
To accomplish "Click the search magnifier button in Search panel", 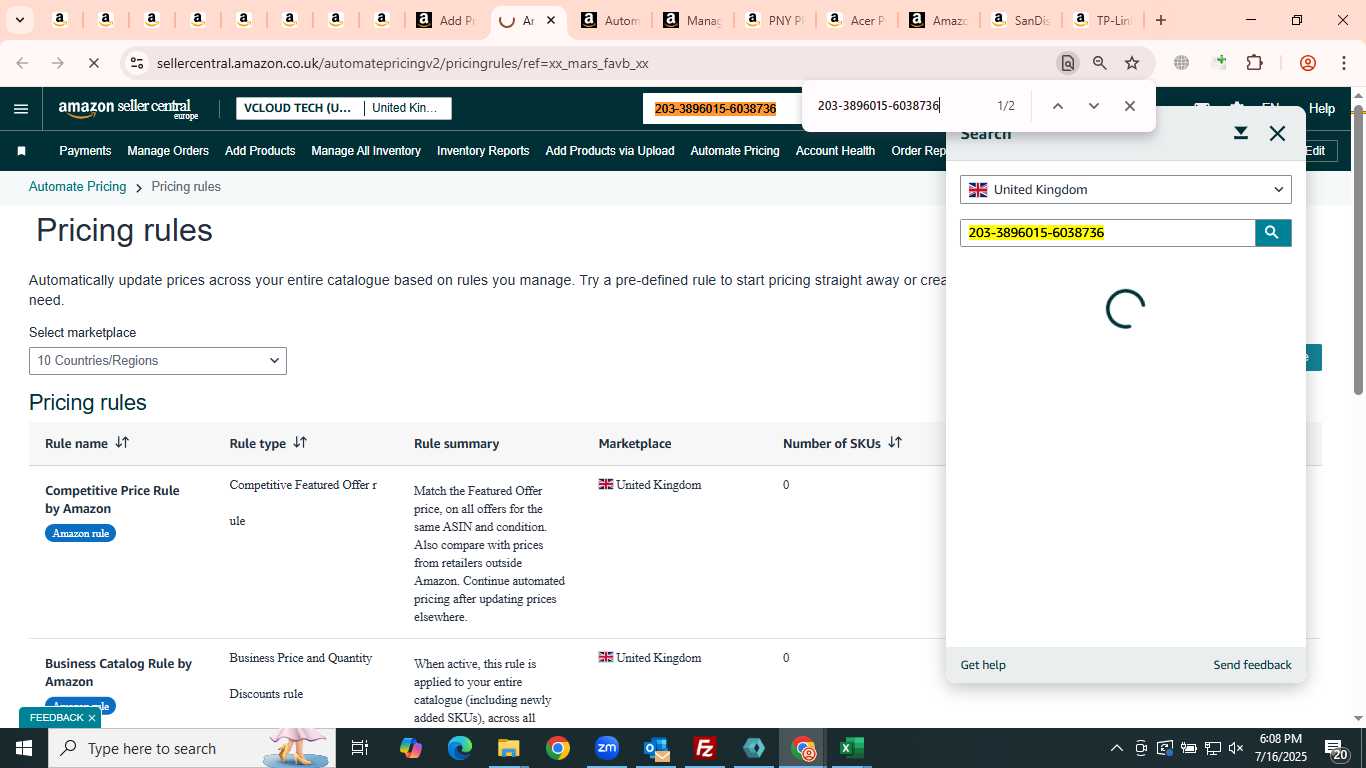I will (1272, 232).
